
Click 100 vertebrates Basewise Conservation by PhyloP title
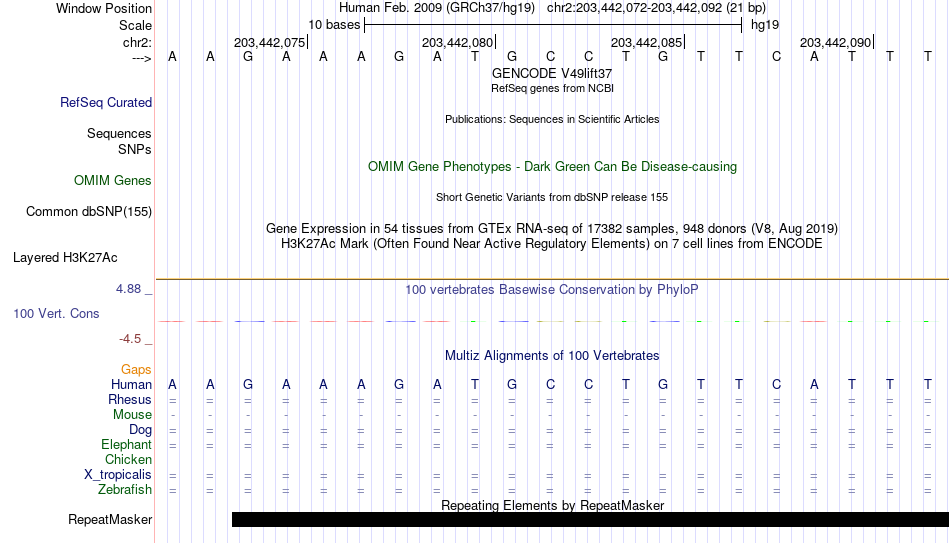[x=552, y=290]
